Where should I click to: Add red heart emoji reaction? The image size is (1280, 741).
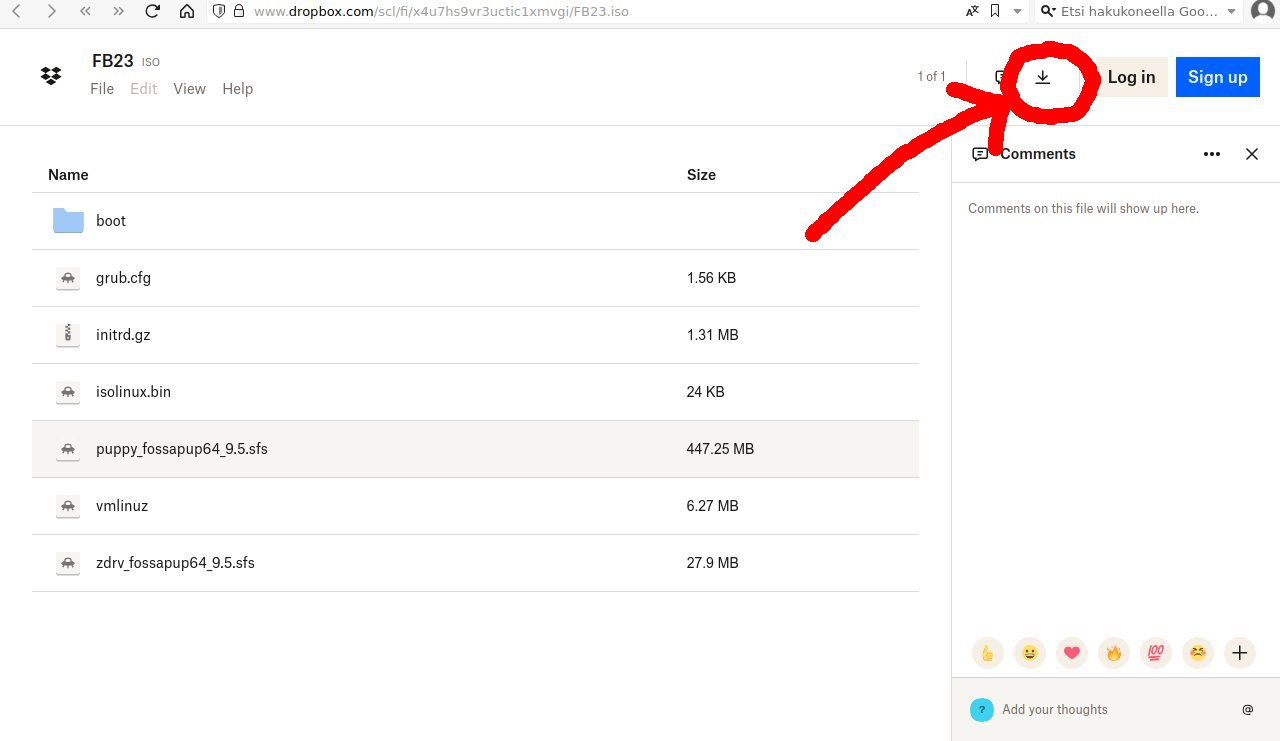[x=1071, y=653]
